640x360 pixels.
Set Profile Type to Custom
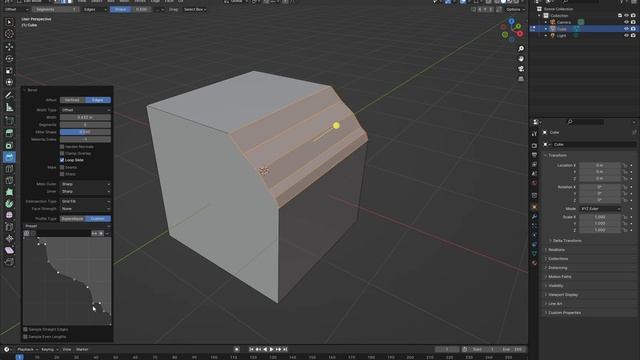(98, 219)
